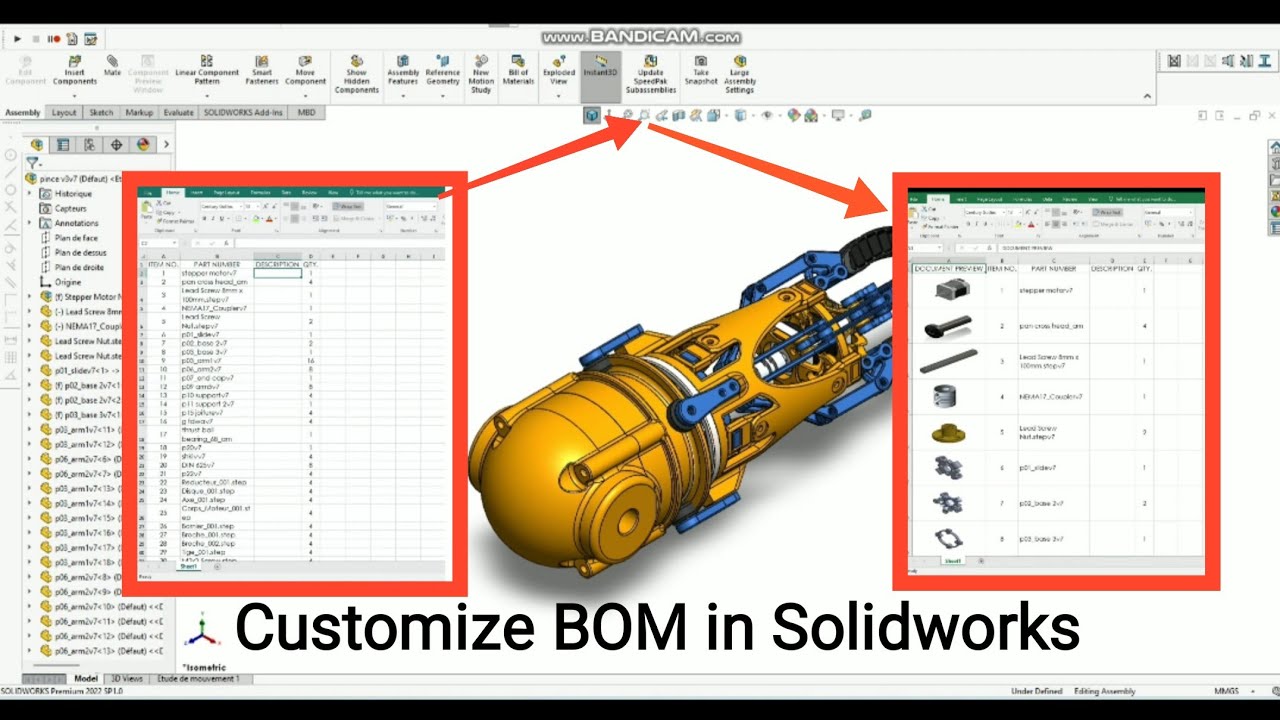This screenshot has height=720, width=1280.
Task: Expand Assembly Features dropdown arrow
Action: (403, 96)
